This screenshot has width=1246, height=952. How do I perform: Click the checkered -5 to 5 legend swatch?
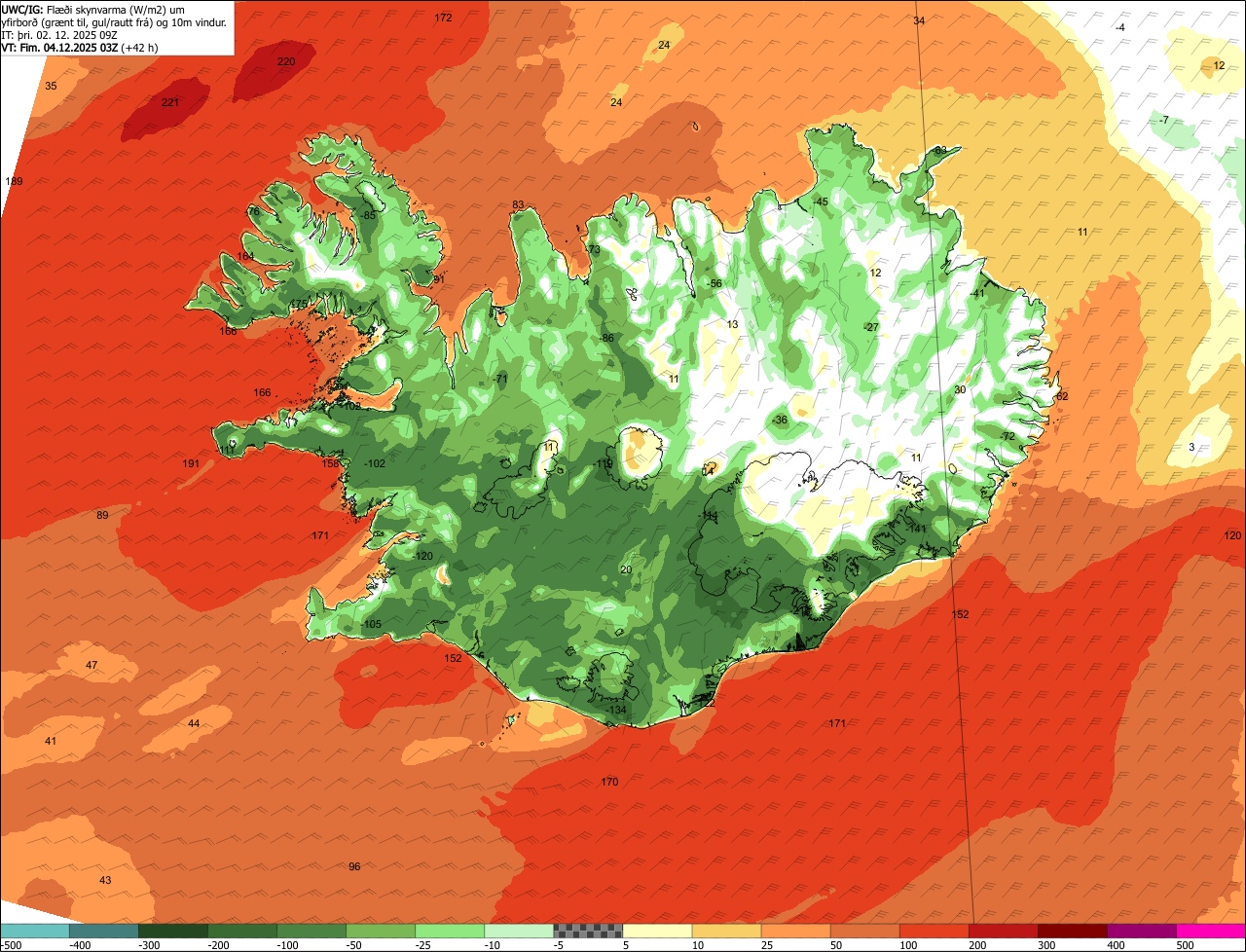588,931
